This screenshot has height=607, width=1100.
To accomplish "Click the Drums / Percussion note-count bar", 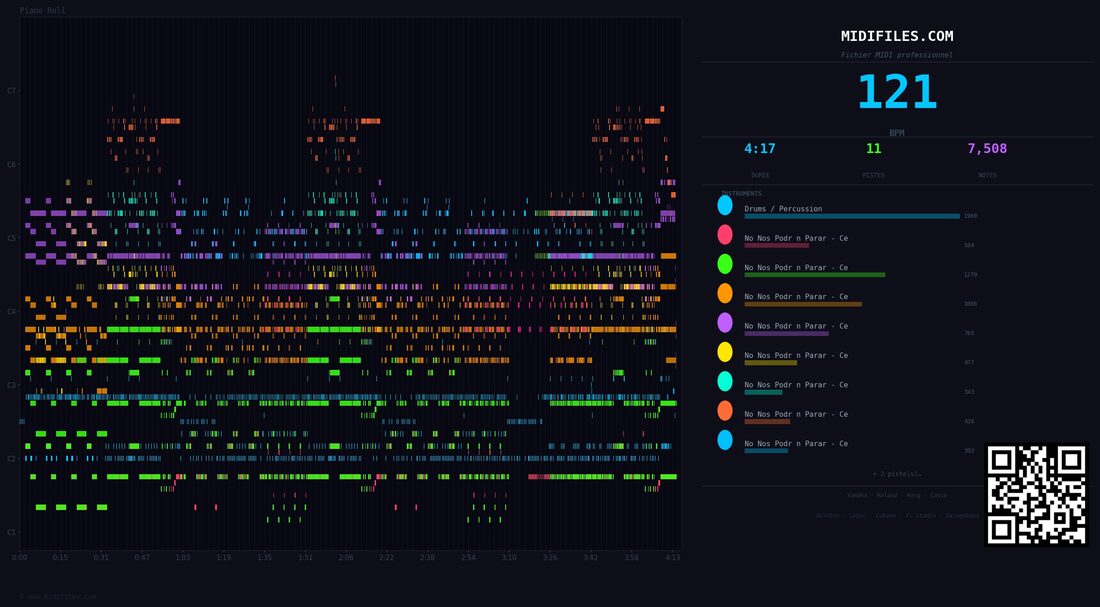I will pos(852,216).
